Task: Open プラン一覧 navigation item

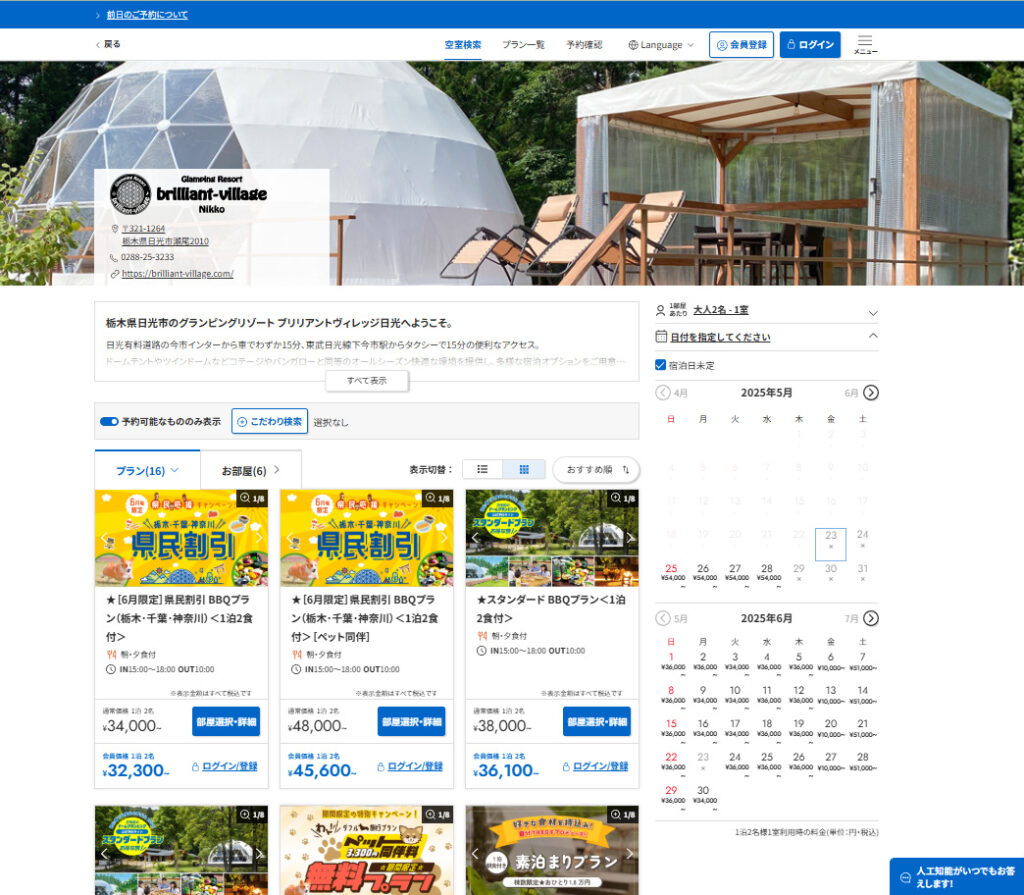Action: click(x=523, y=45)
